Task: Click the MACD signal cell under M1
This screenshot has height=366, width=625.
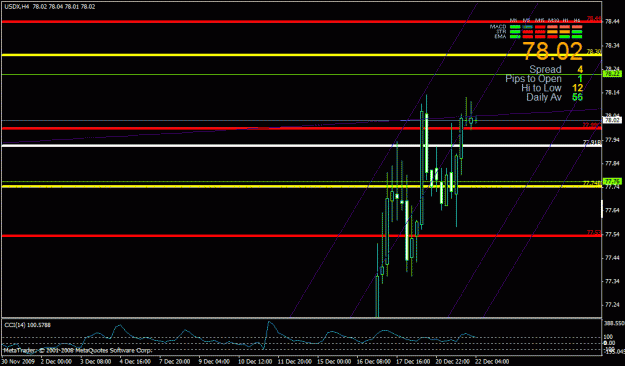Action: tap(515, 27)
